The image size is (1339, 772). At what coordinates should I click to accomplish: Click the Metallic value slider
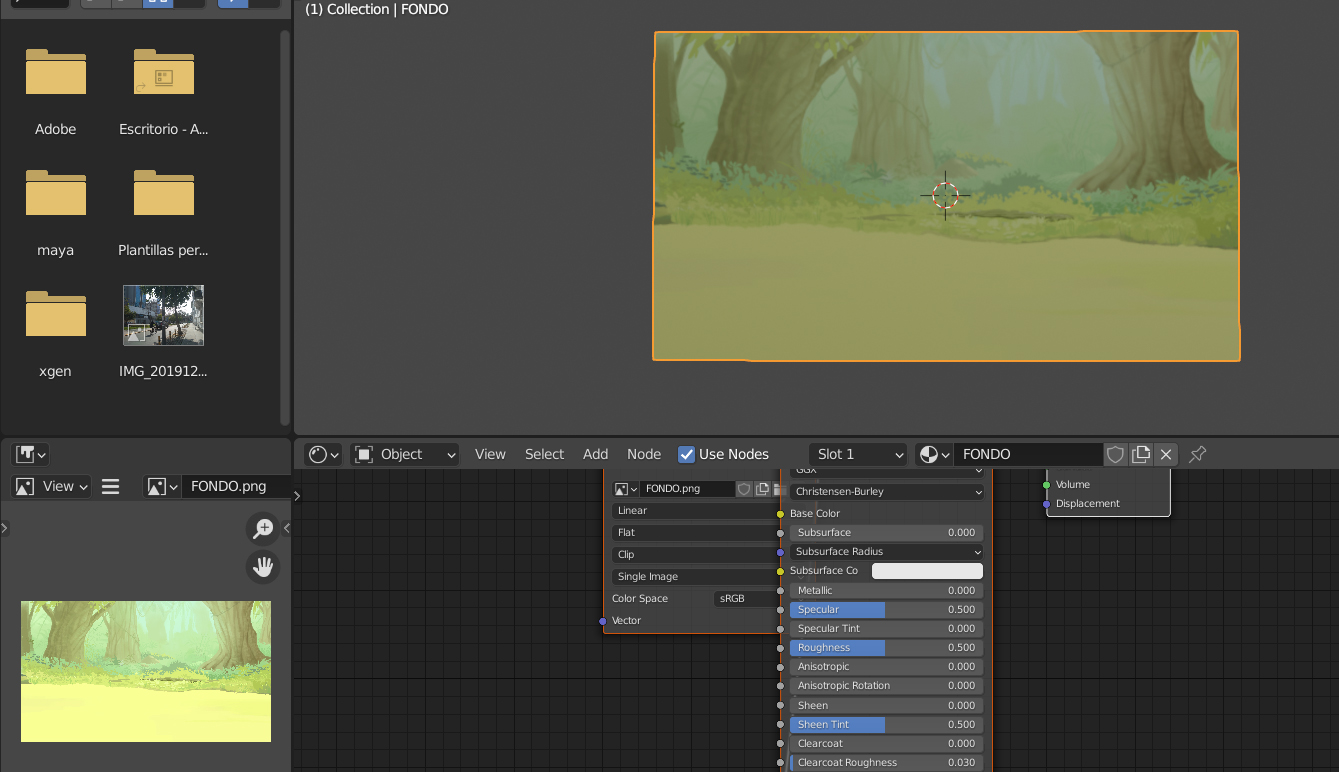pos(886,591)
